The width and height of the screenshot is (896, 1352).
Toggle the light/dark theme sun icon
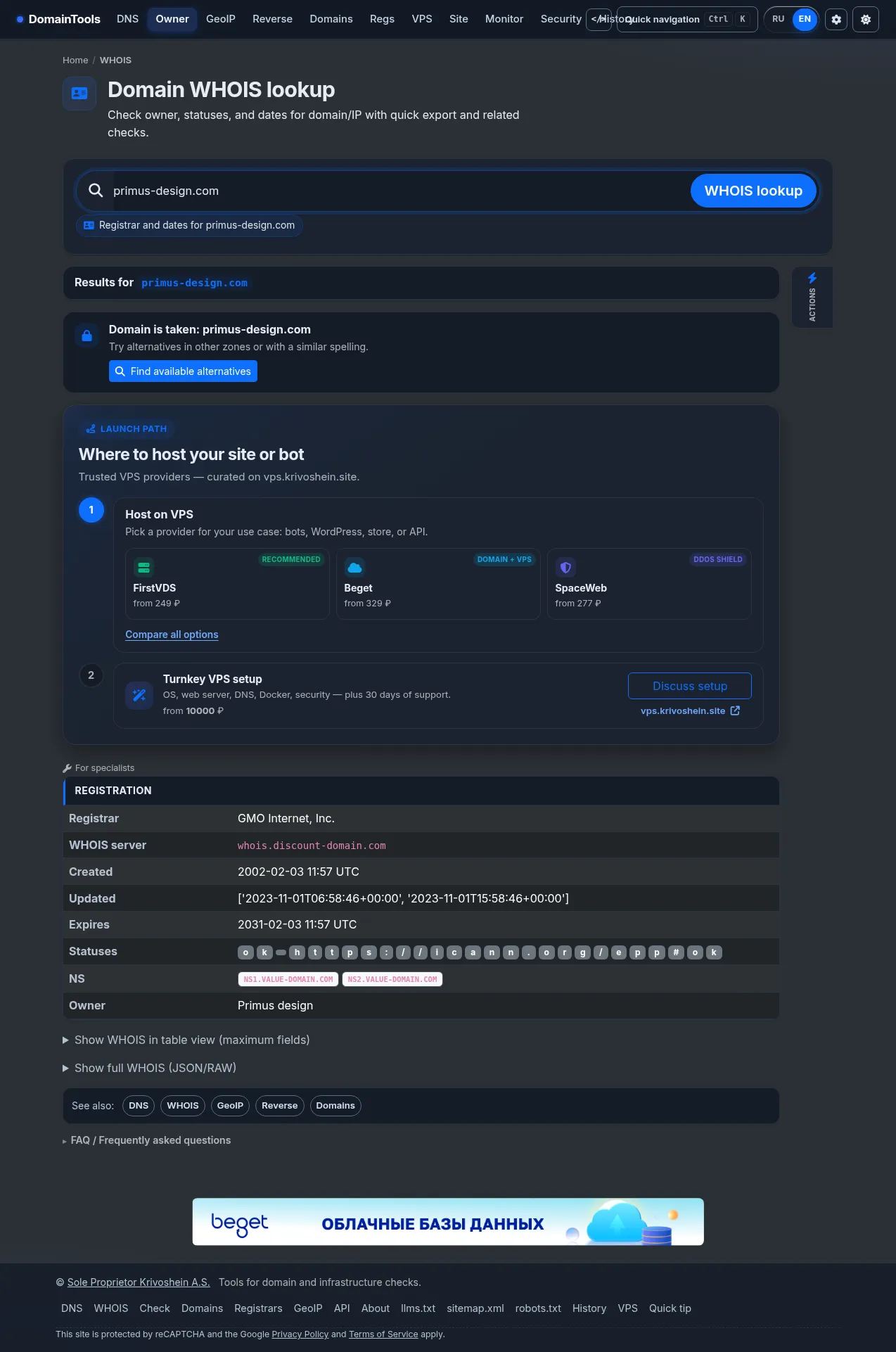pos(866,20)
